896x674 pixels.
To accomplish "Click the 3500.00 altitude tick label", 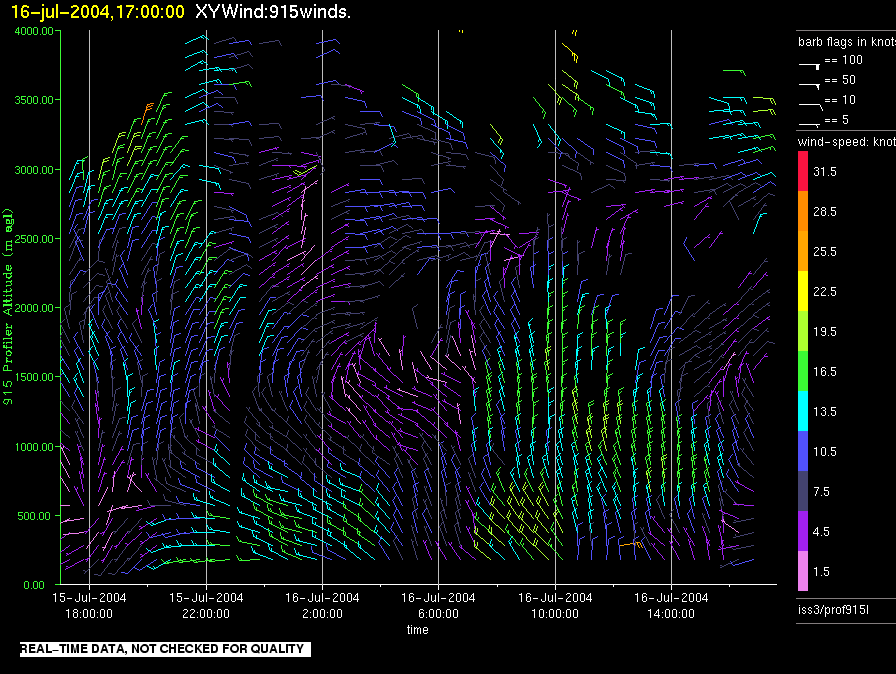I will [x=34, y=100].
